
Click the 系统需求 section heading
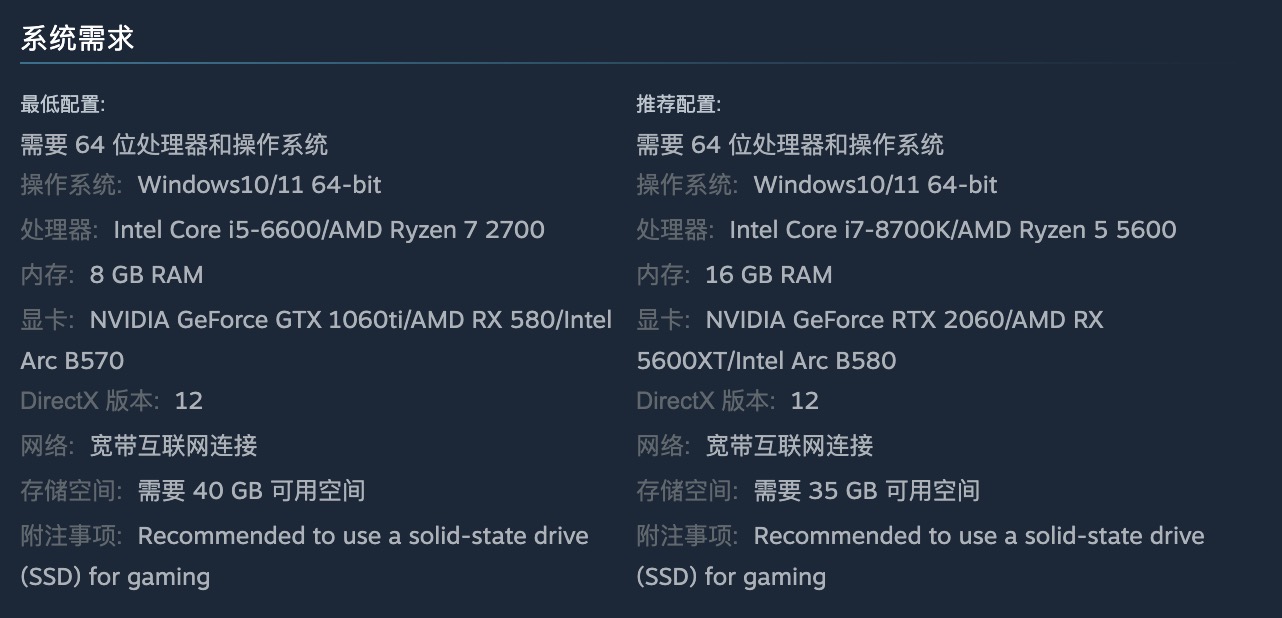tap(77, 39)
